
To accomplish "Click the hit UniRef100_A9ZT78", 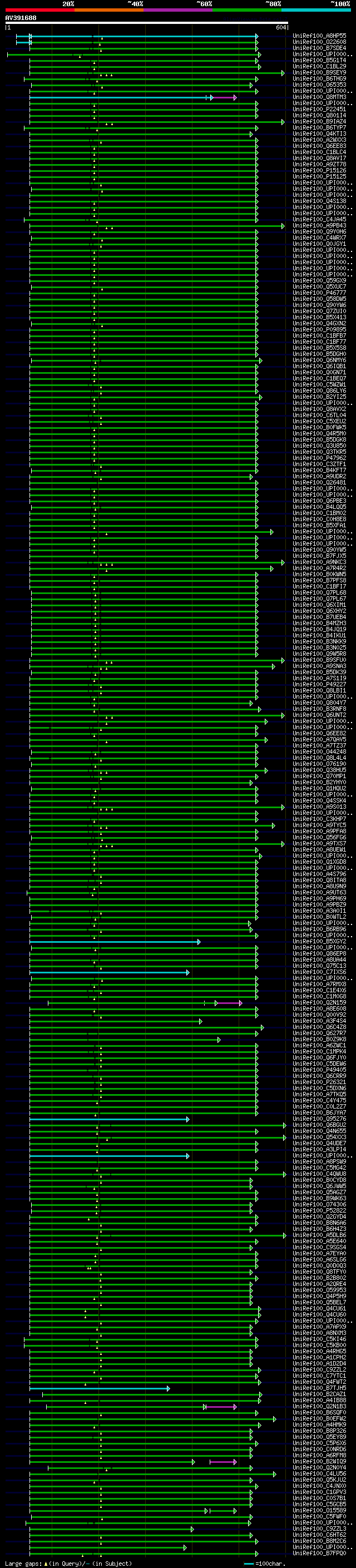I will (319, 164).
